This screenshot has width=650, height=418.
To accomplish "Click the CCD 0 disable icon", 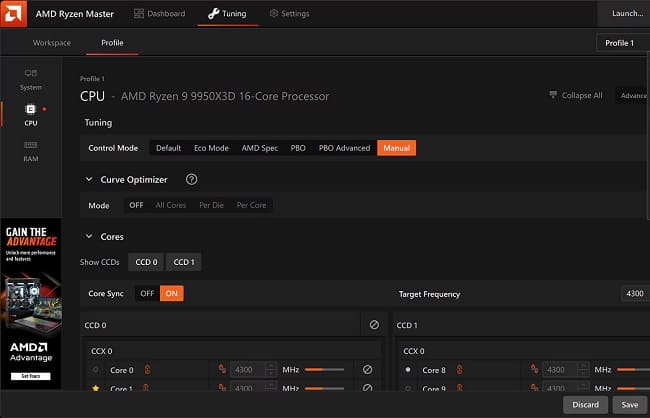I will point(374,325).
